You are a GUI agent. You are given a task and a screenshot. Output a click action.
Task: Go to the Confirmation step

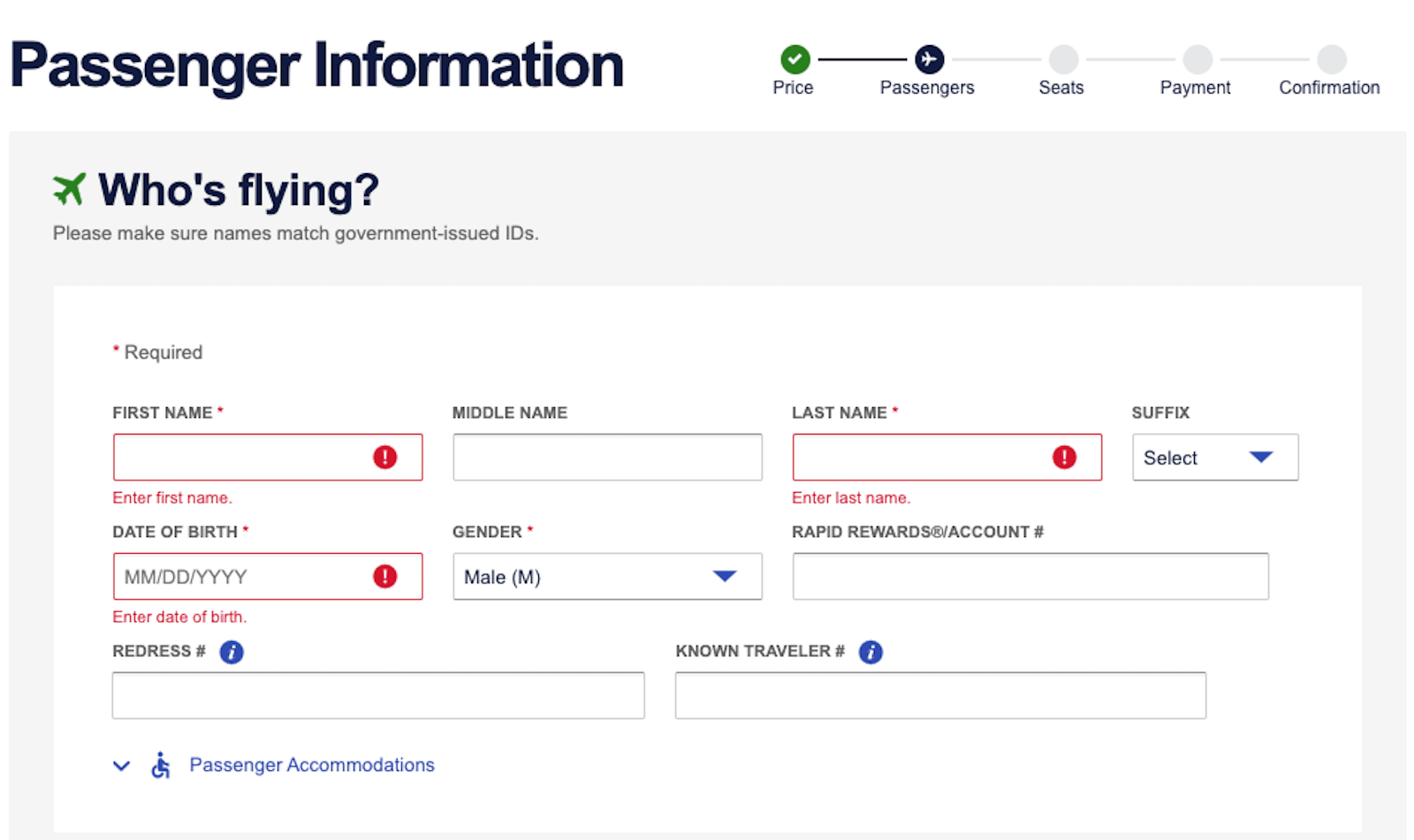tap(1329, 87)
